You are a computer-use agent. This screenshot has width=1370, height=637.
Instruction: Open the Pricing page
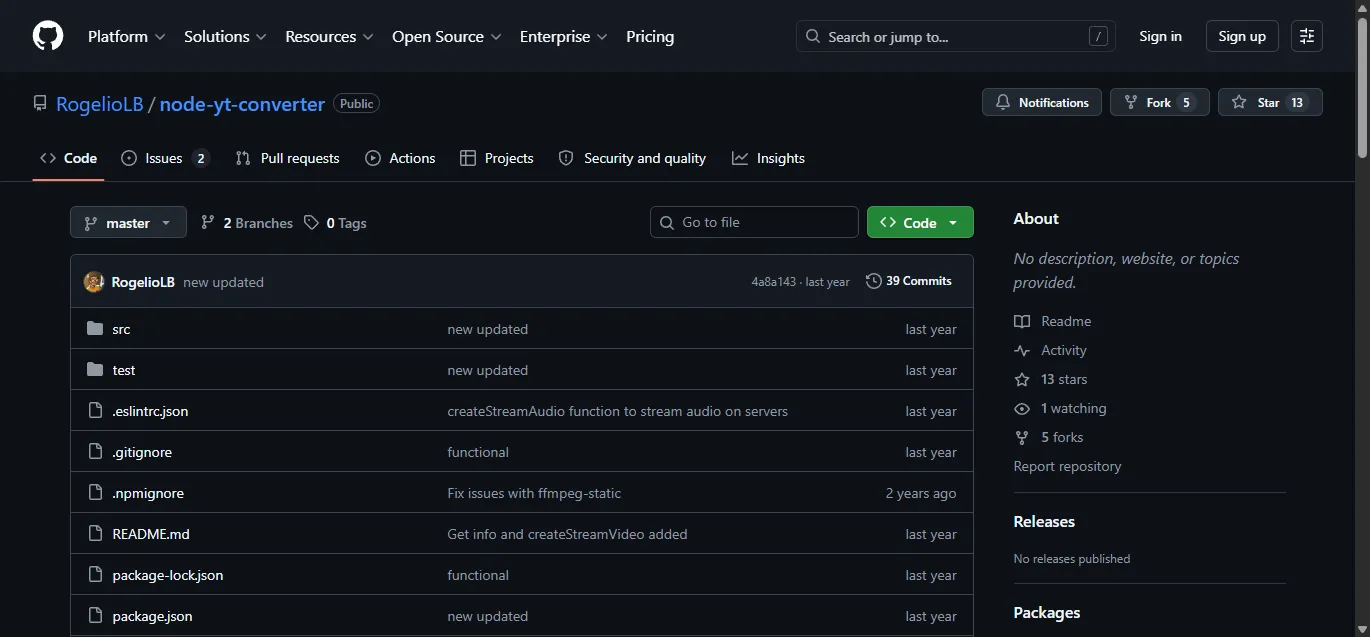pos(650,36)
